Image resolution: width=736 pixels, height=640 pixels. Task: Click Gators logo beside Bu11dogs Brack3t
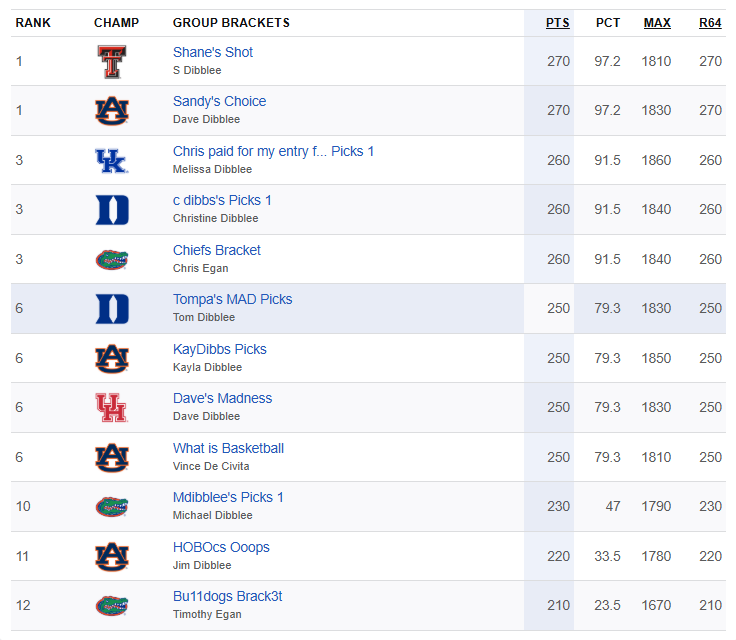[112, 606]
